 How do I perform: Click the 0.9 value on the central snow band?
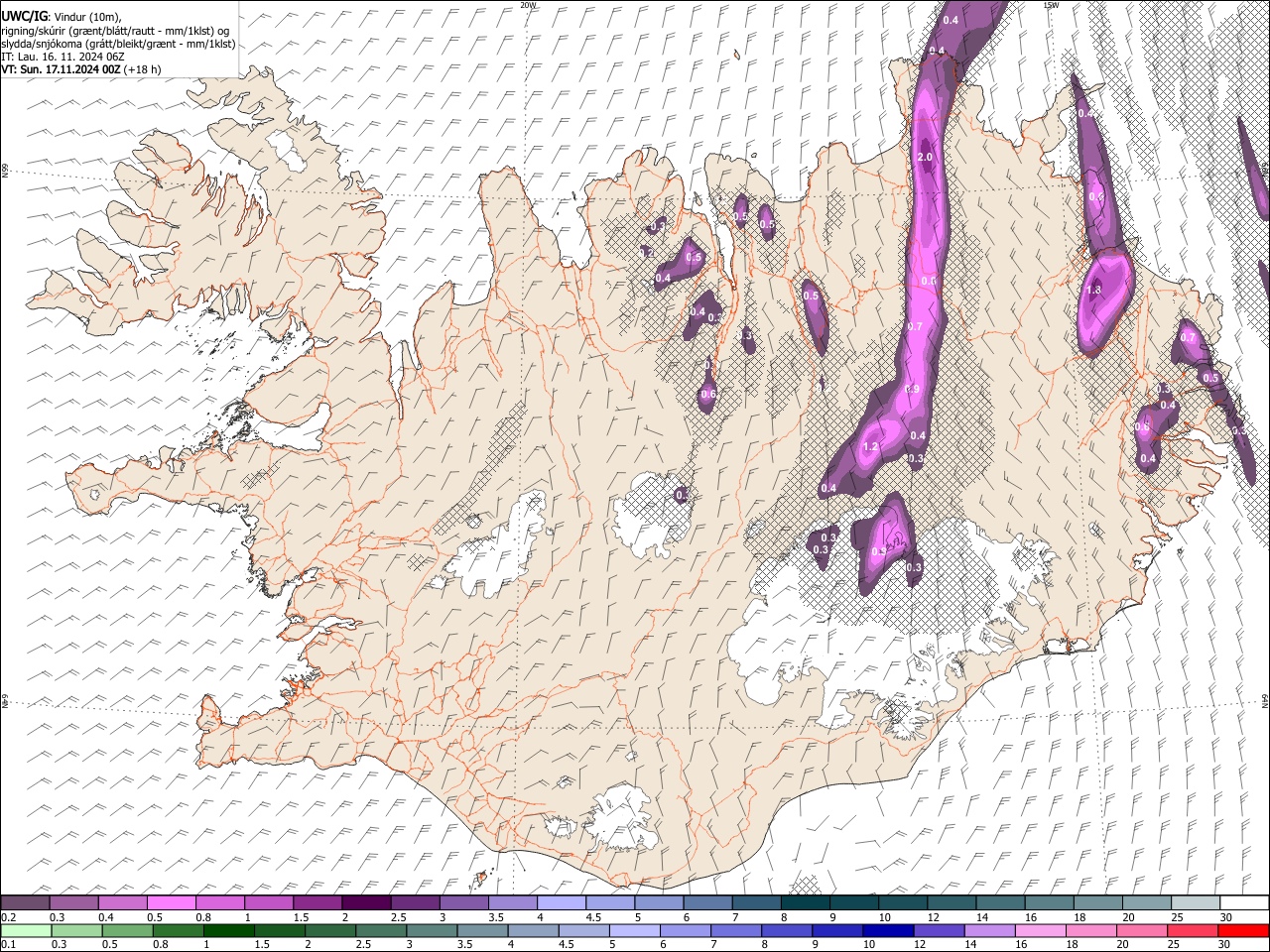click(913, 388)
